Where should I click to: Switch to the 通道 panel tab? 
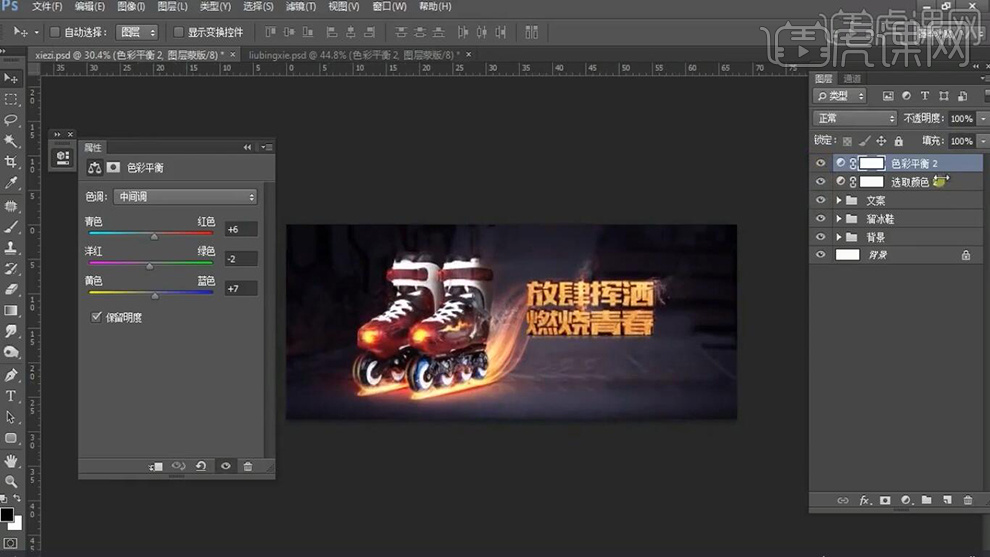[852, 79]
